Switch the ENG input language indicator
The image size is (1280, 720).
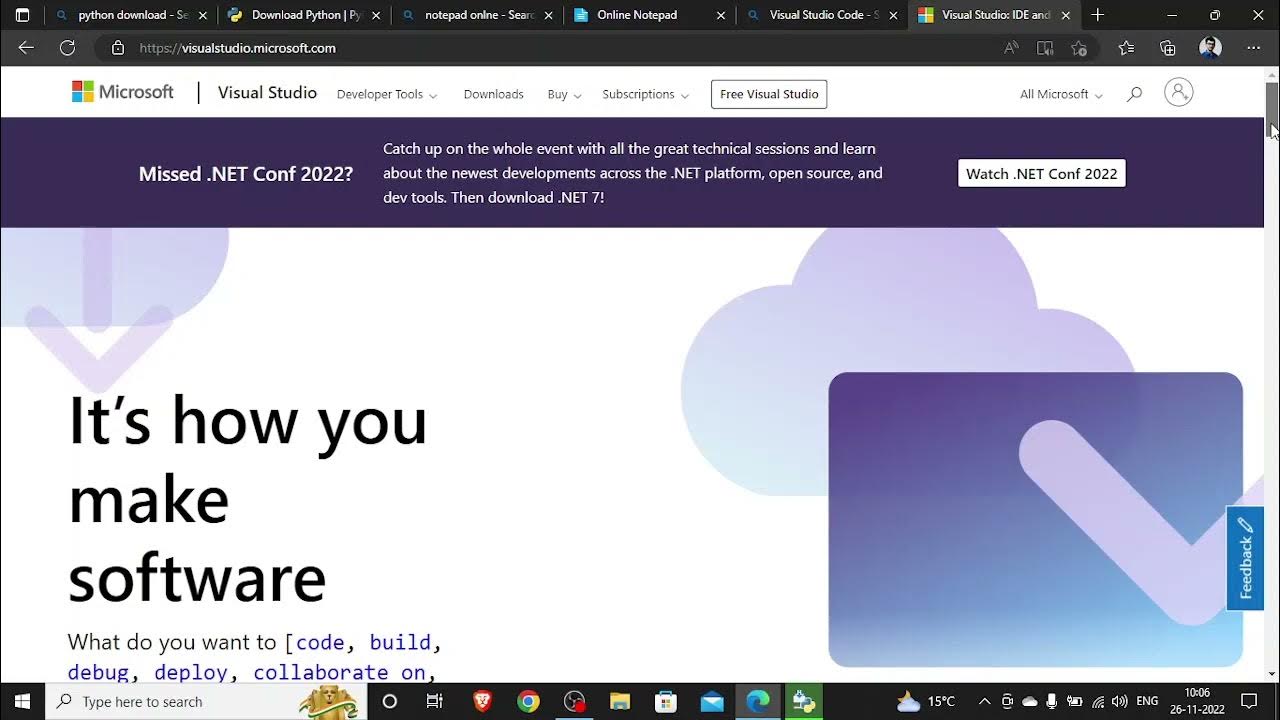coord(1148,701)
